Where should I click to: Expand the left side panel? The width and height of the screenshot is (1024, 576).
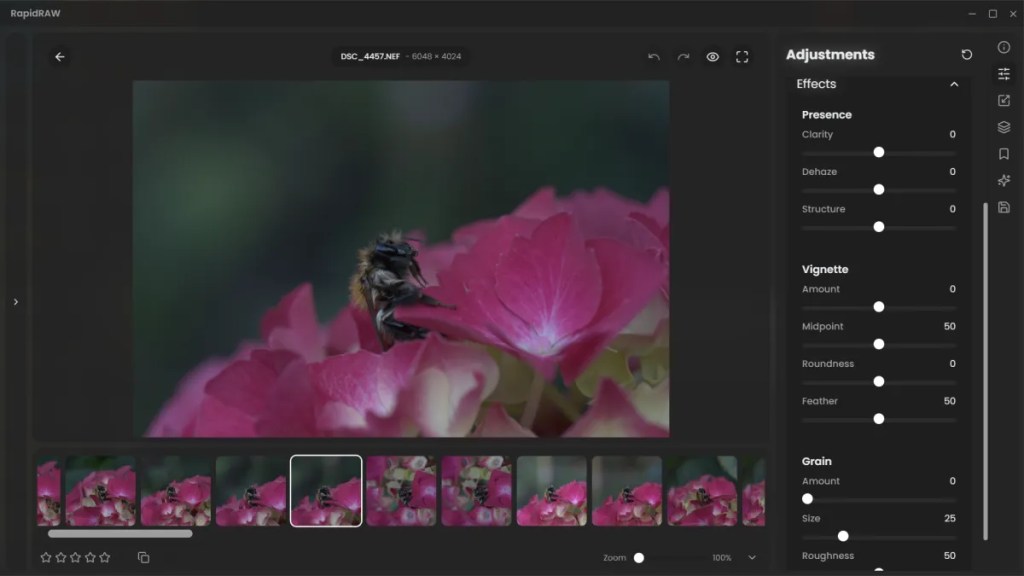15,302
